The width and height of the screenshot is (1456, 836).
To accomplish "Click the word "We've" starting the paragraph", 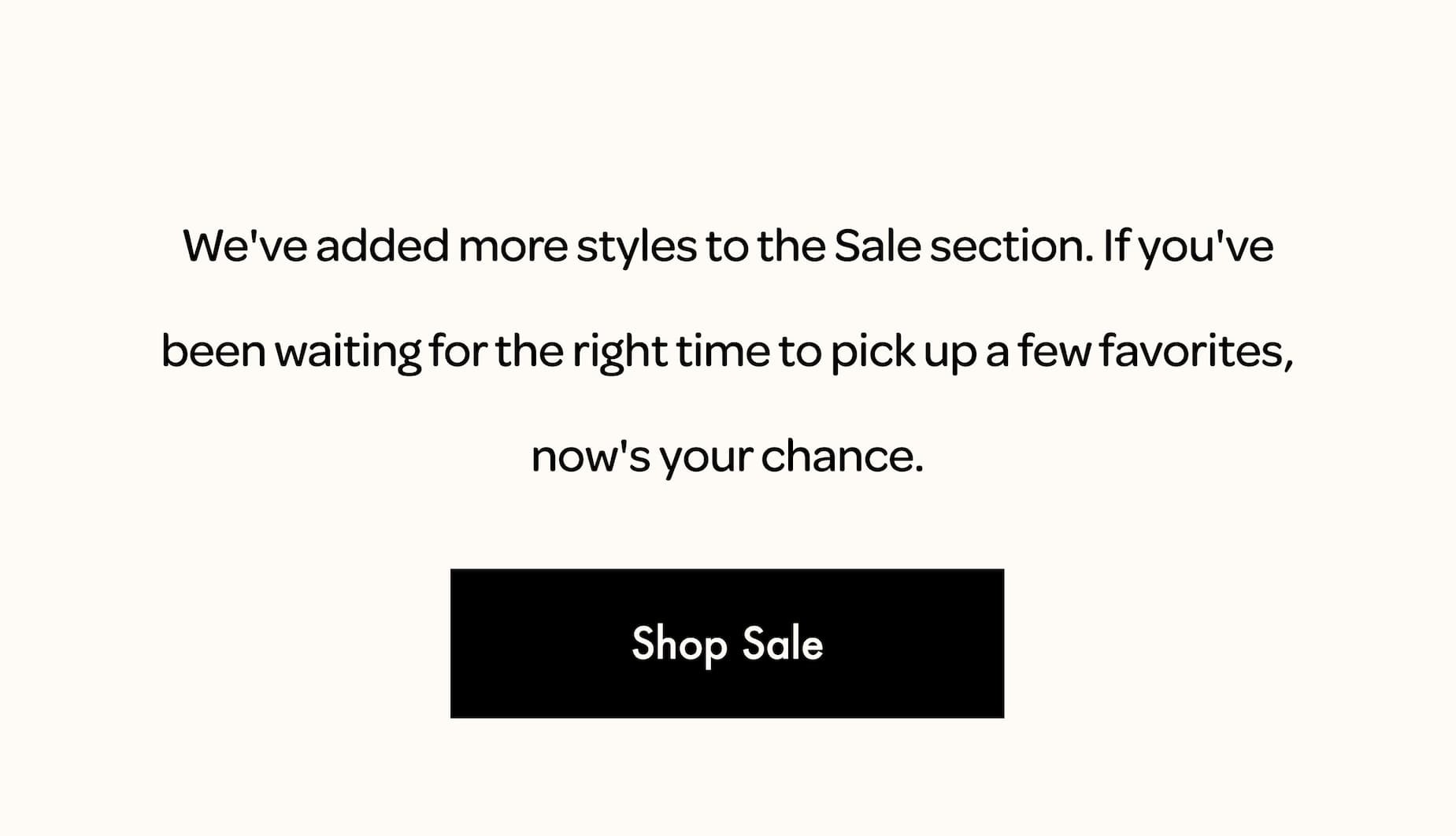I will pyautogui.click(x=245, y=246).
